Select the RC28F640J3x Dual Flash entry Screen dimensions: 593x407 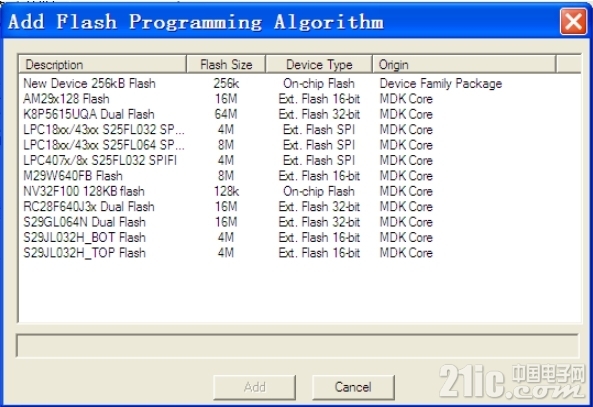point(89,207)
